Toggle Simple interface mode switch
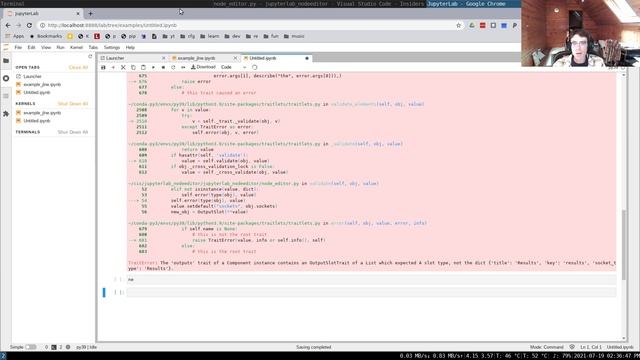The image size is (640, 360). (x=31, y=347)
